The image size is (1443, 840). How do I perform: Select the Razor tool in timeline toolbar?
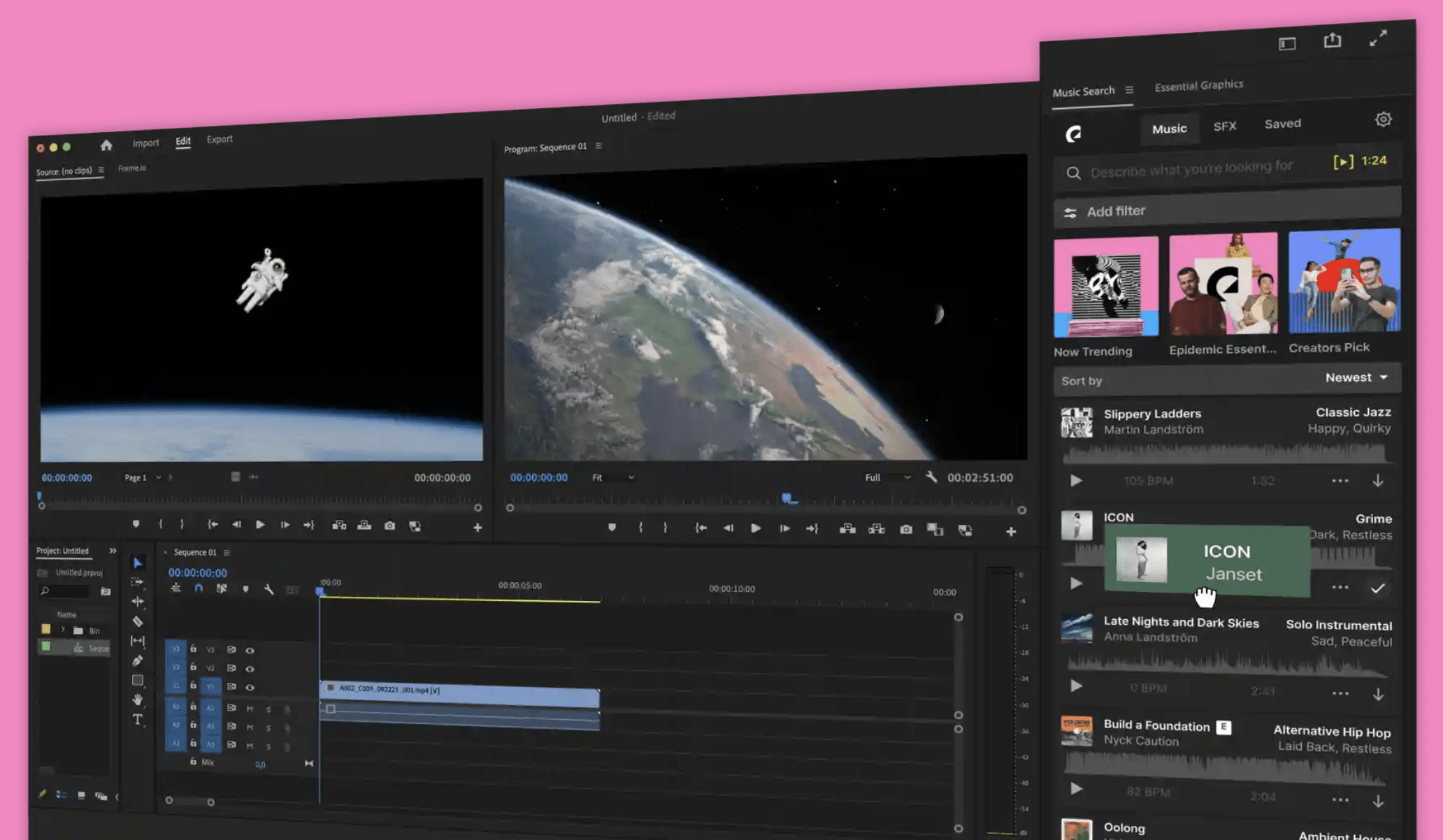click(x=138, y=621)
